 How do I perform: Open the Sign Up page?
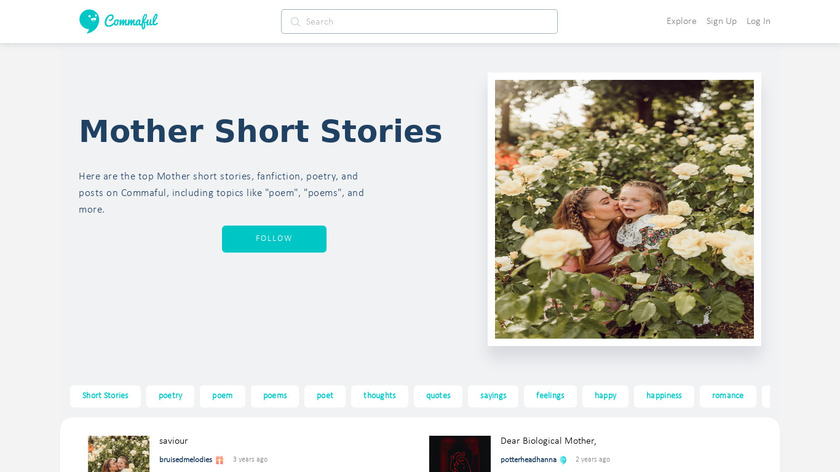click(721, 21)
